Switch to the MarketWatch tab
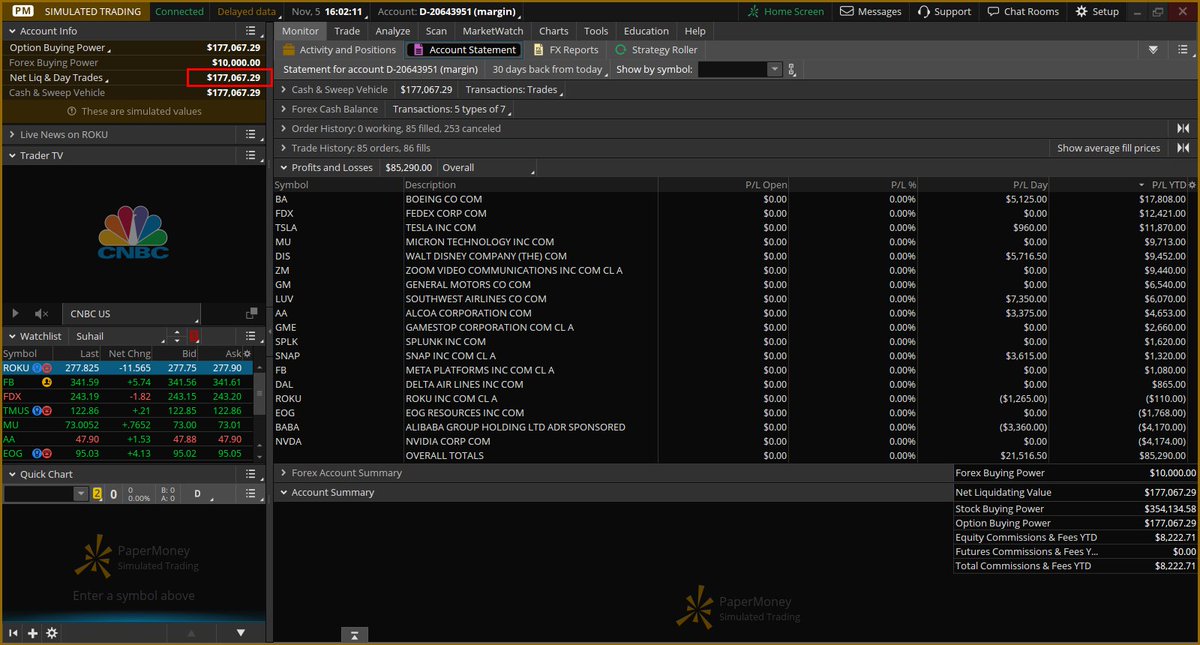This screenshot has width=1200, height=645. 492,31
